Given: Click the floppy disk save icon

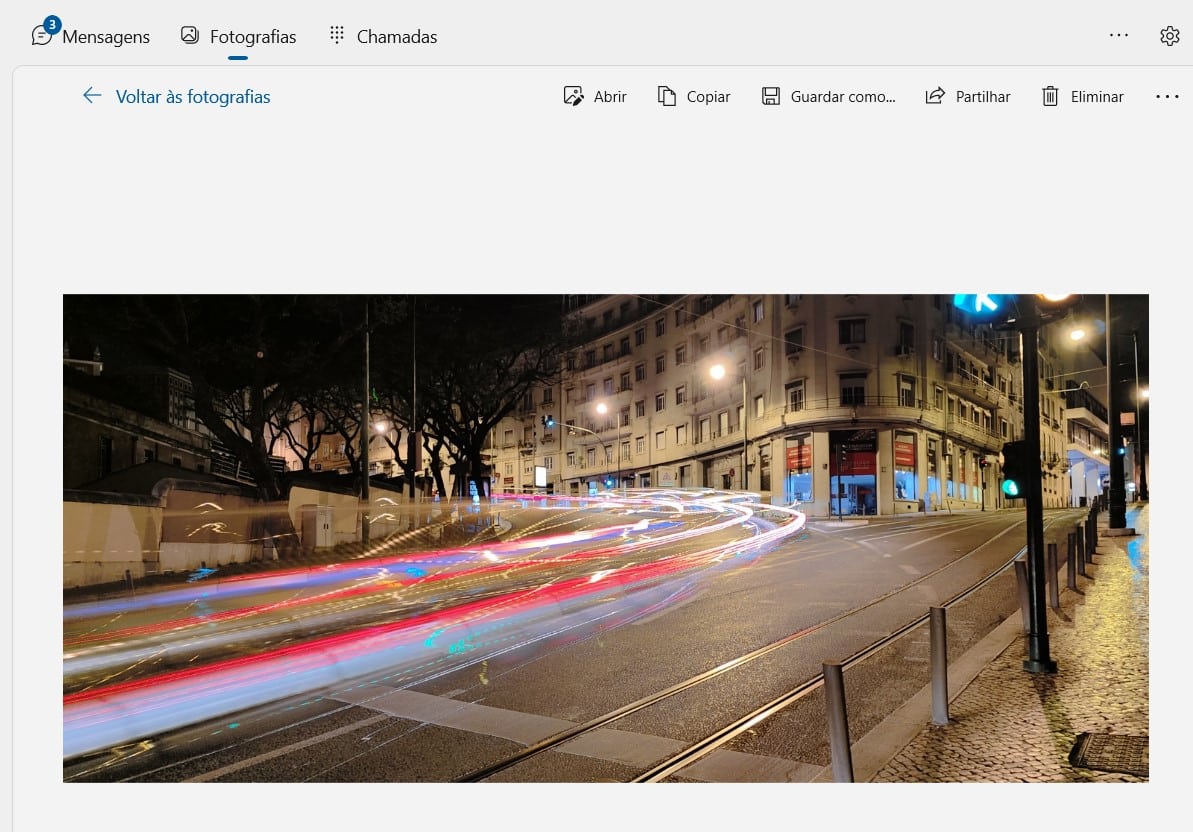Looking at the screenshot, I should (x=771, y=96).
